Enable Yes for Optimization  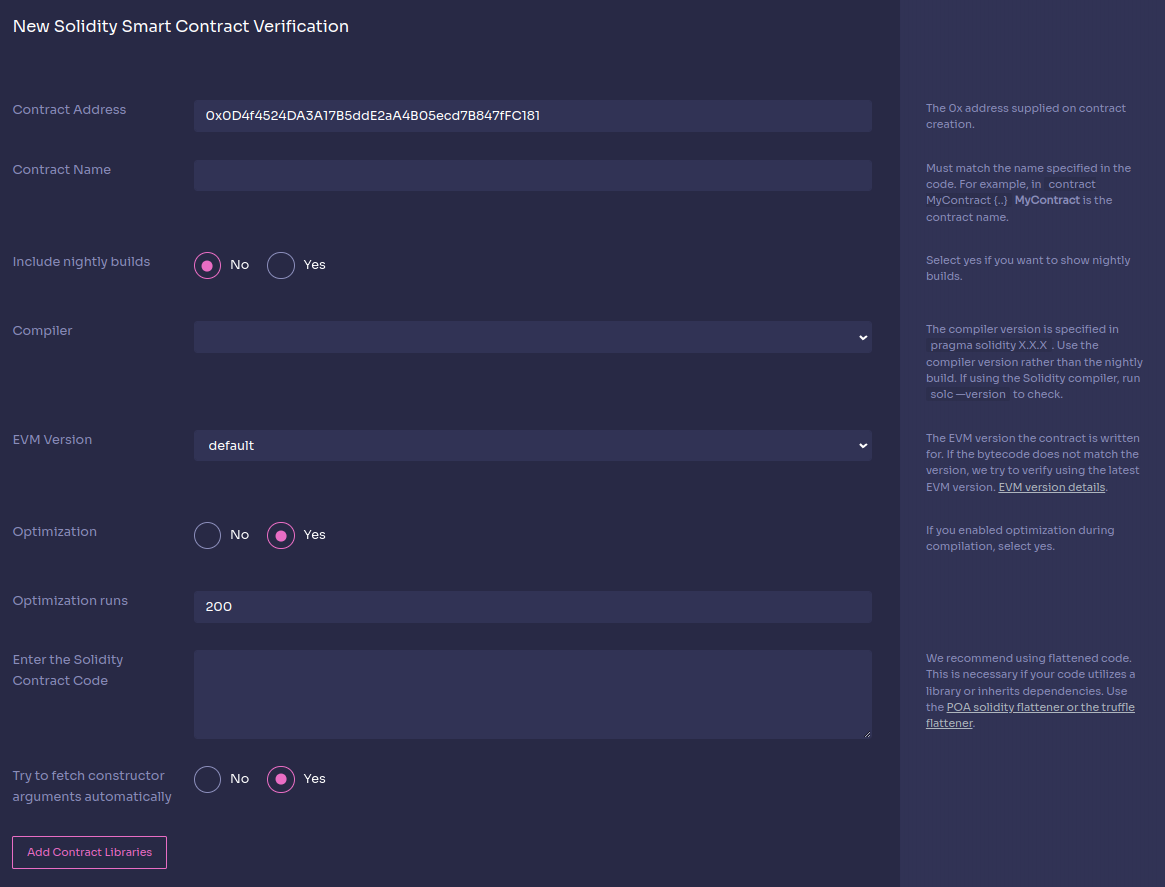[281, 535]
